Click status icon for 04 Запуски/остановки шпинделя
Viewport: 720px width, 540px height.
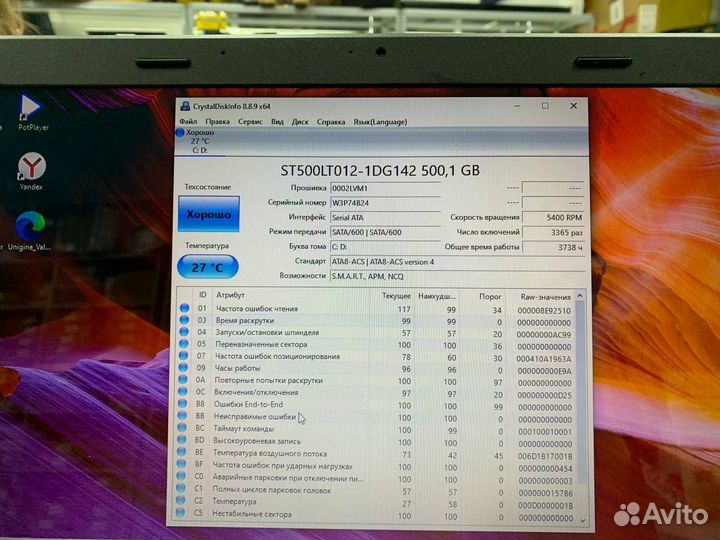click(184, 332)
